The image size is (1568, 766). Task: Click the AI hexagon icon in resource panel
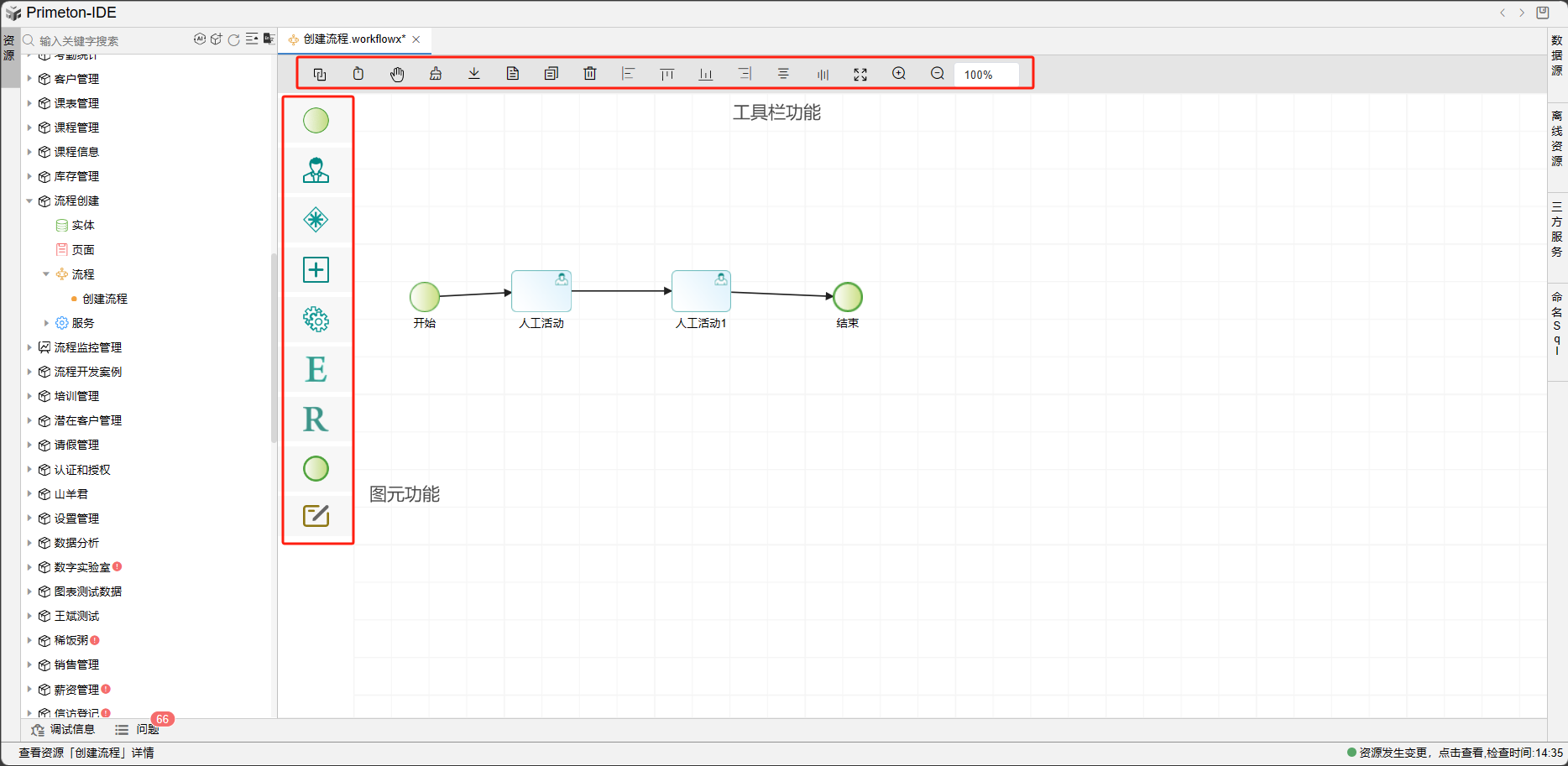[200, 39]
